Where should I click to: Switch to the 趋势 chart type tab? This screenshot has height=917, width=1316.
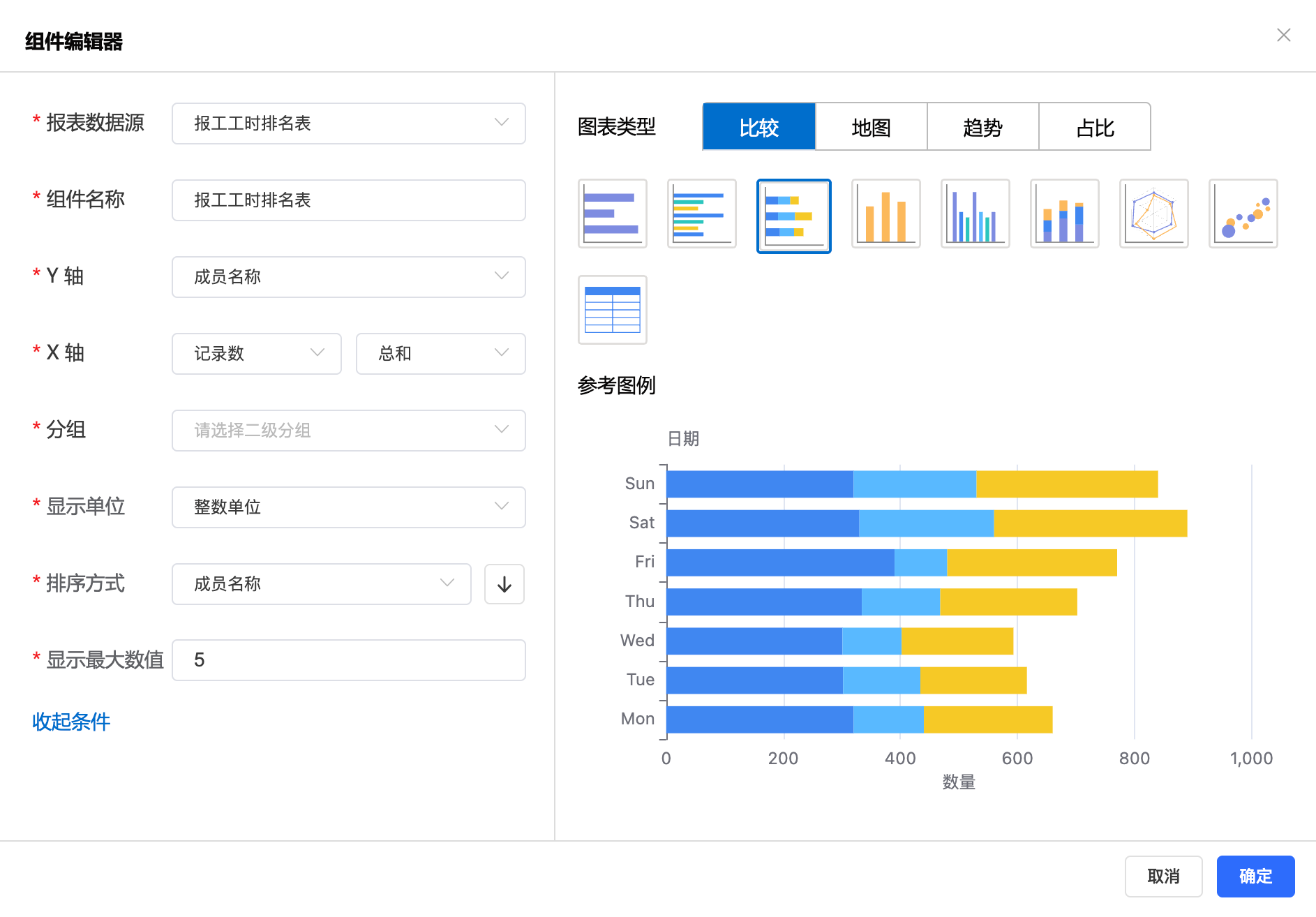coord(982,127)
